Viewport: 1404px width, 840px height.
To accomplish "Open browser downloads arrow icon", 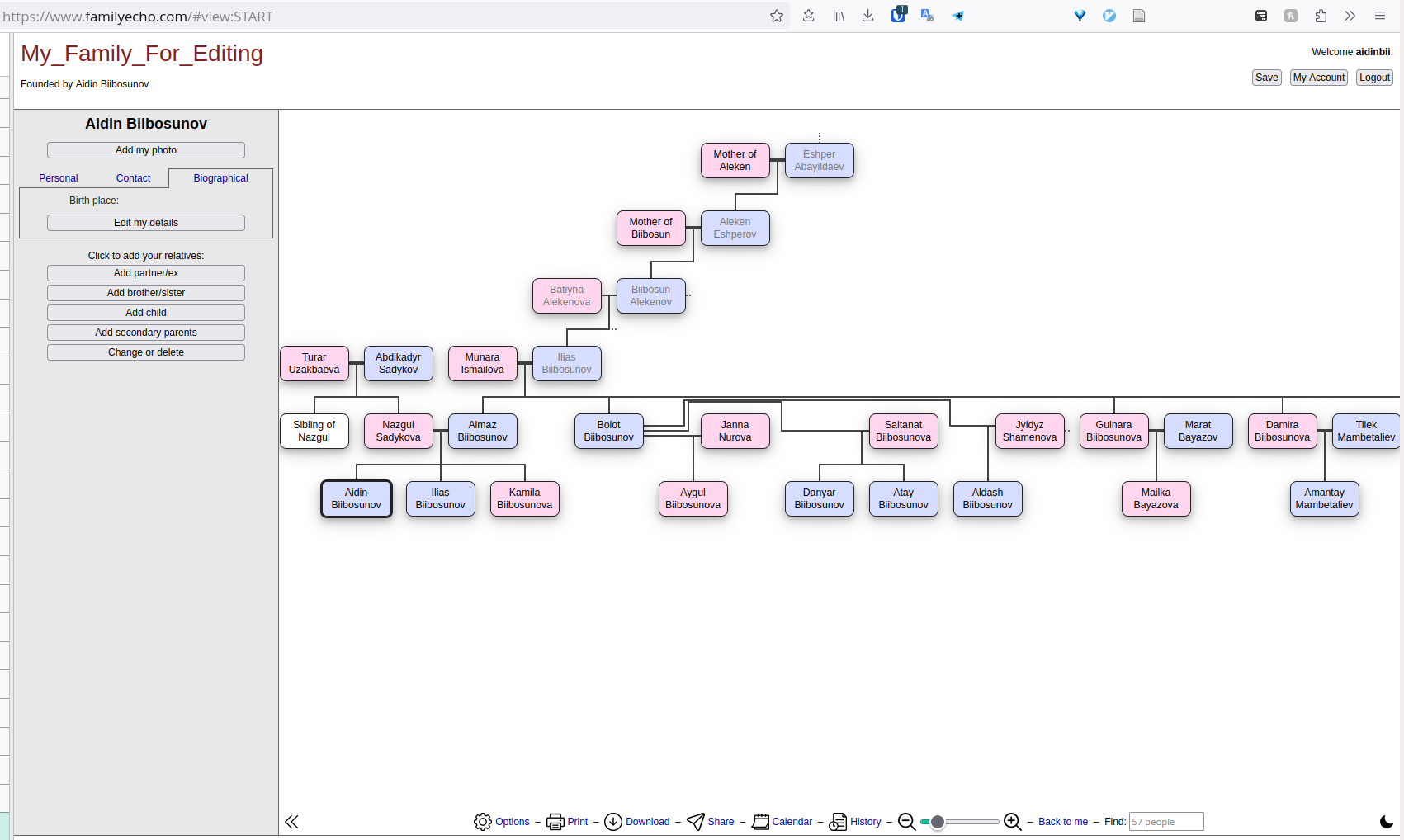I will coord(868,16).
